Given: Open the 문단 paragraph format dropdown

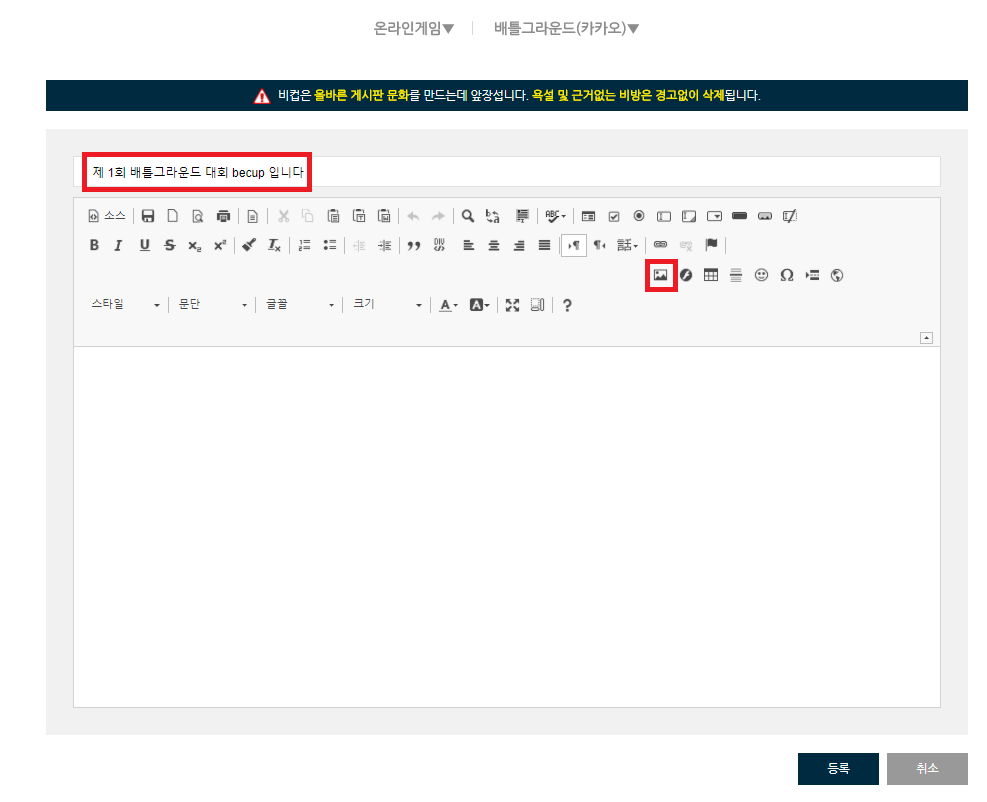Looking at the screenshot, I should pyautogui.click(x=212, y=305).
